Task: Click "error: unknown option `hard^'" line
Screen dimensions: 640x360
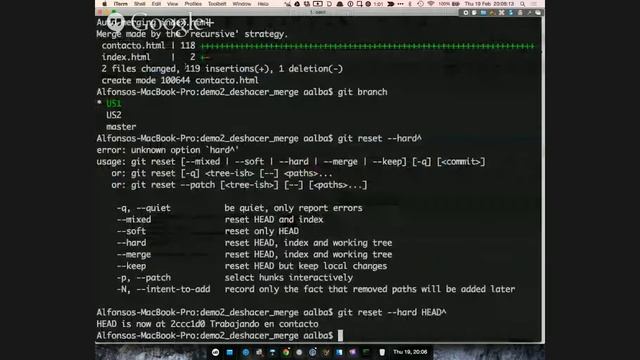Action: pos(168,150)
